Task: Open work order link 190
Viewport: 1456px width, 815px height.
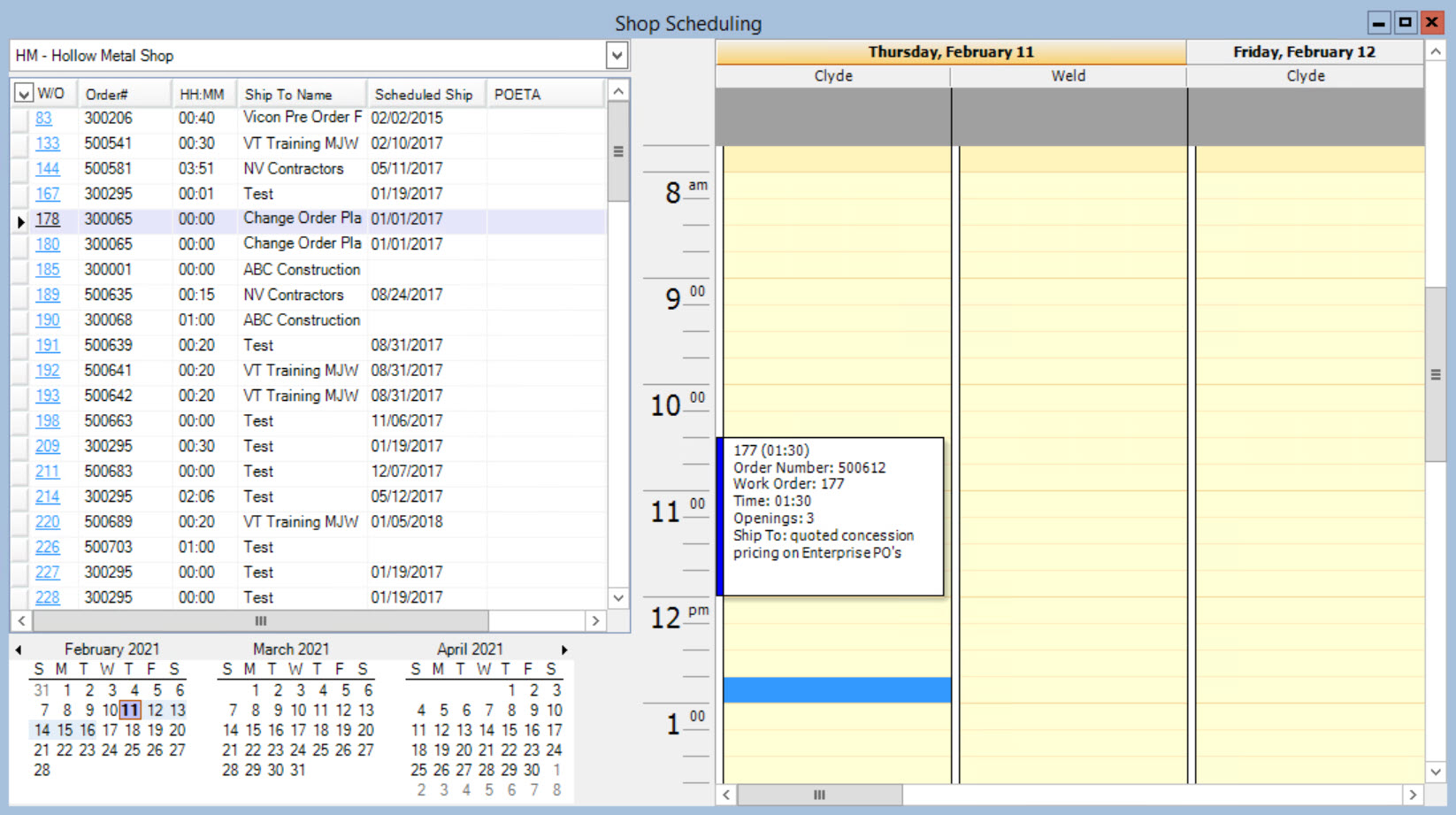Action: (x=48, y=319)
